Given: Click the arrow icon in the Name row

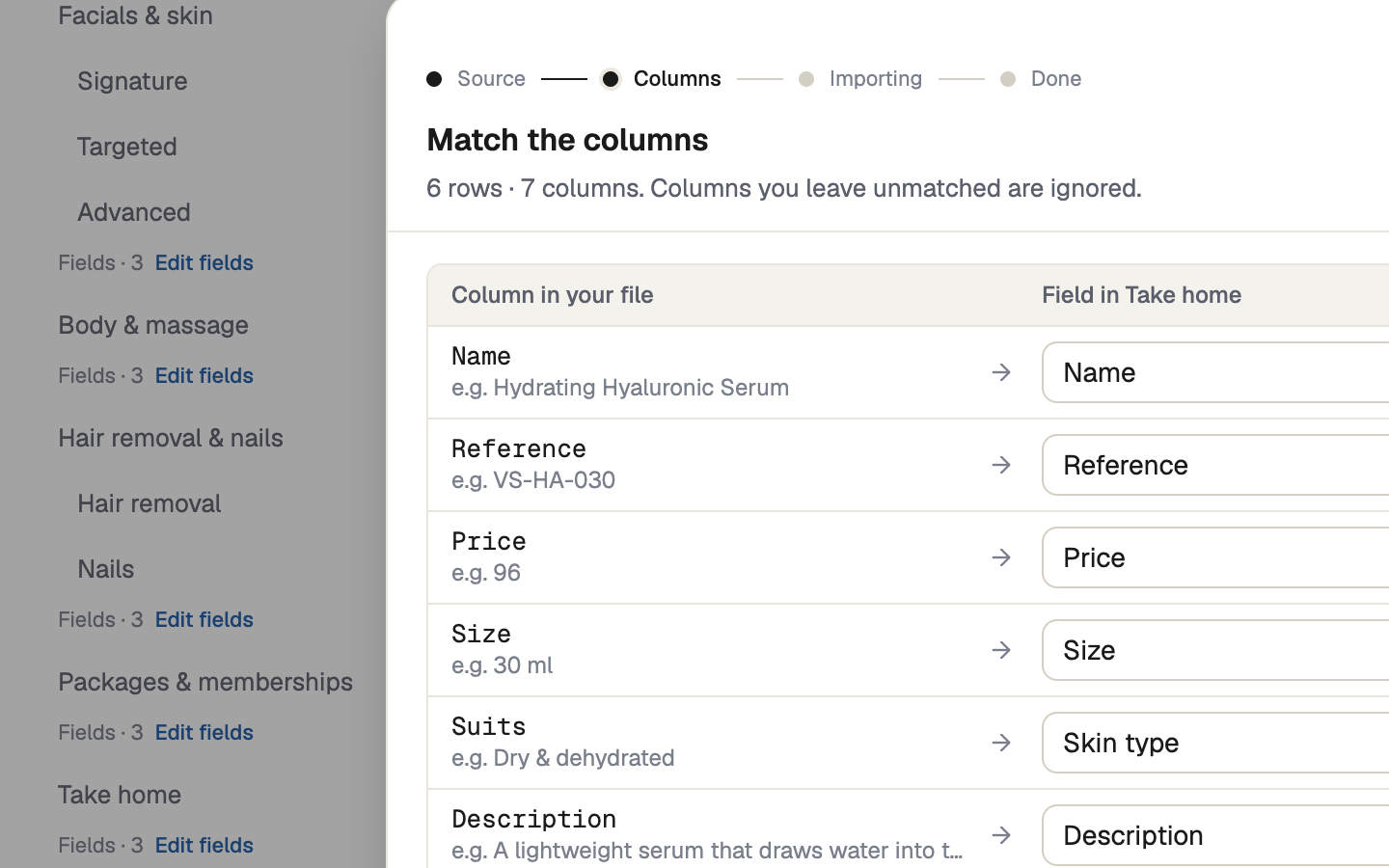Looking at the screenshot, I should 1001,372.
